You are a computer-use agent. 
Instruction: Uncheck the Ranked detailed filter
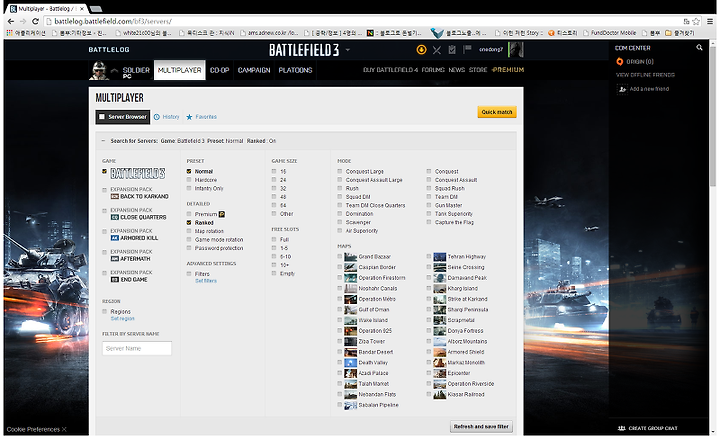coord(189,223)
